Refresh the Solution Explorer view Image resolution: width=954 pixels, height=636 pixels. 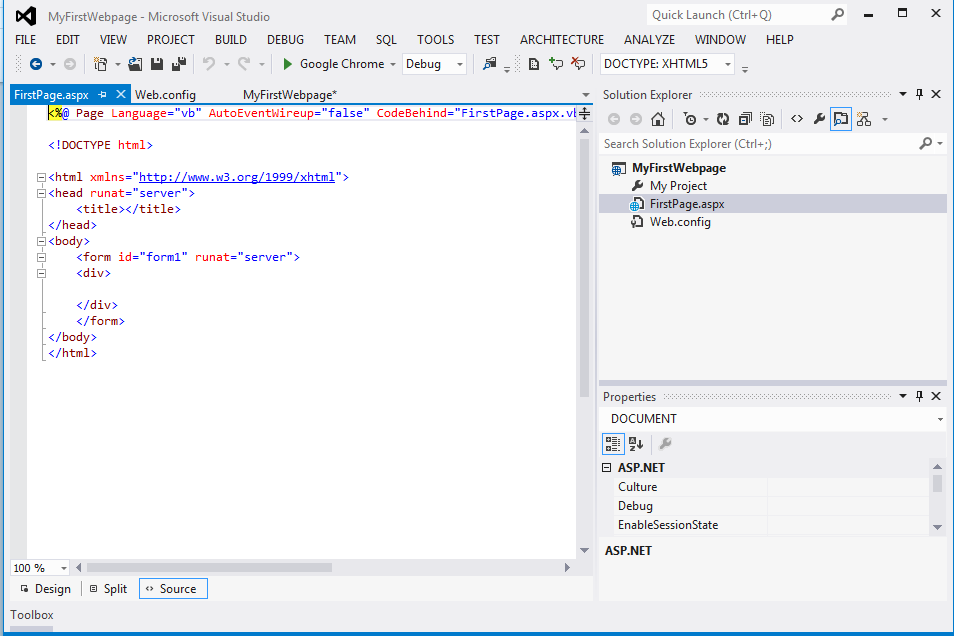tap(722, 119)
